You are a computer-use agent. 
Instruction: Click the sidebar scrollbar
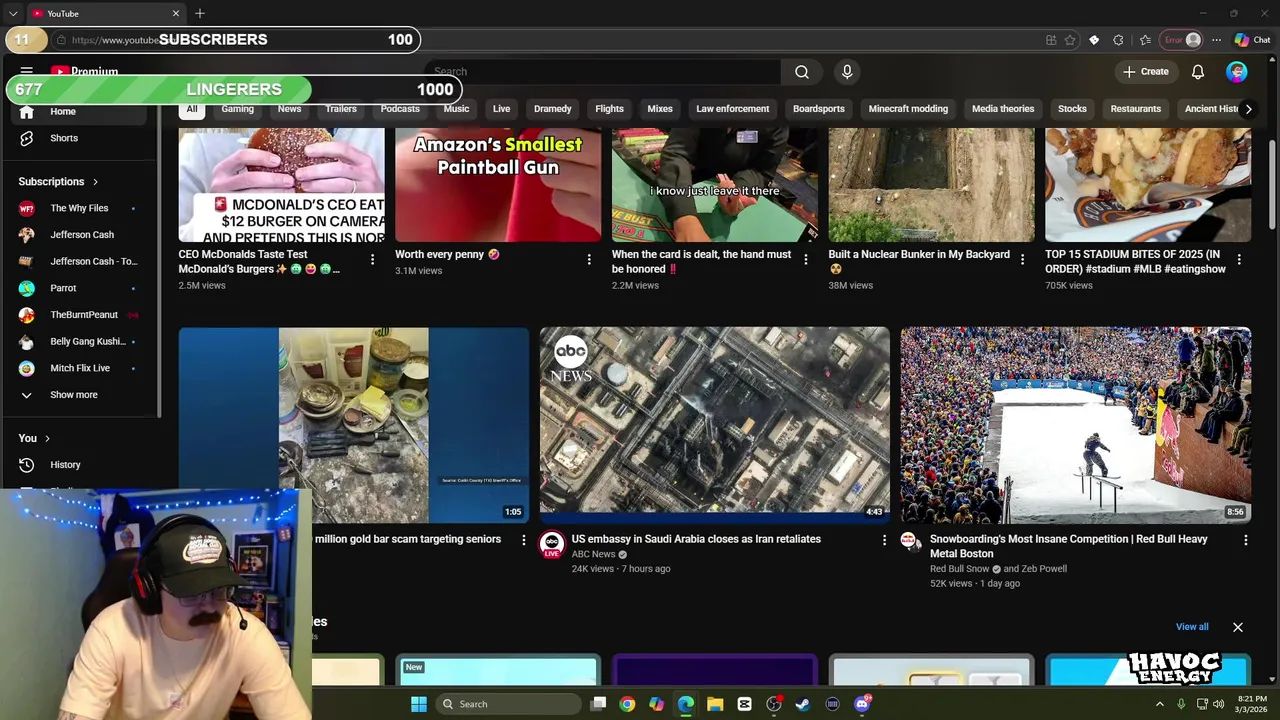point(159,260)
